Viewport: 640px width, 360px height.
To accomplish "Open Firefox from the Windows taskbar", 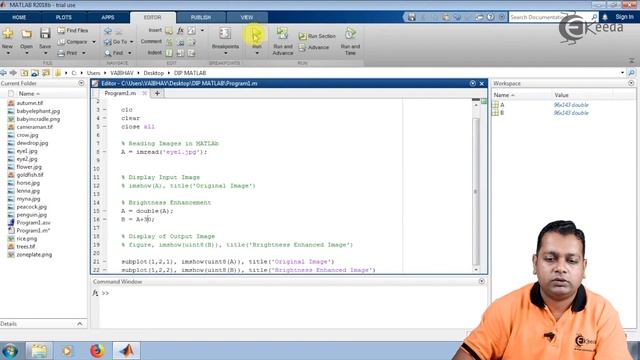I will tap(97, 351).
